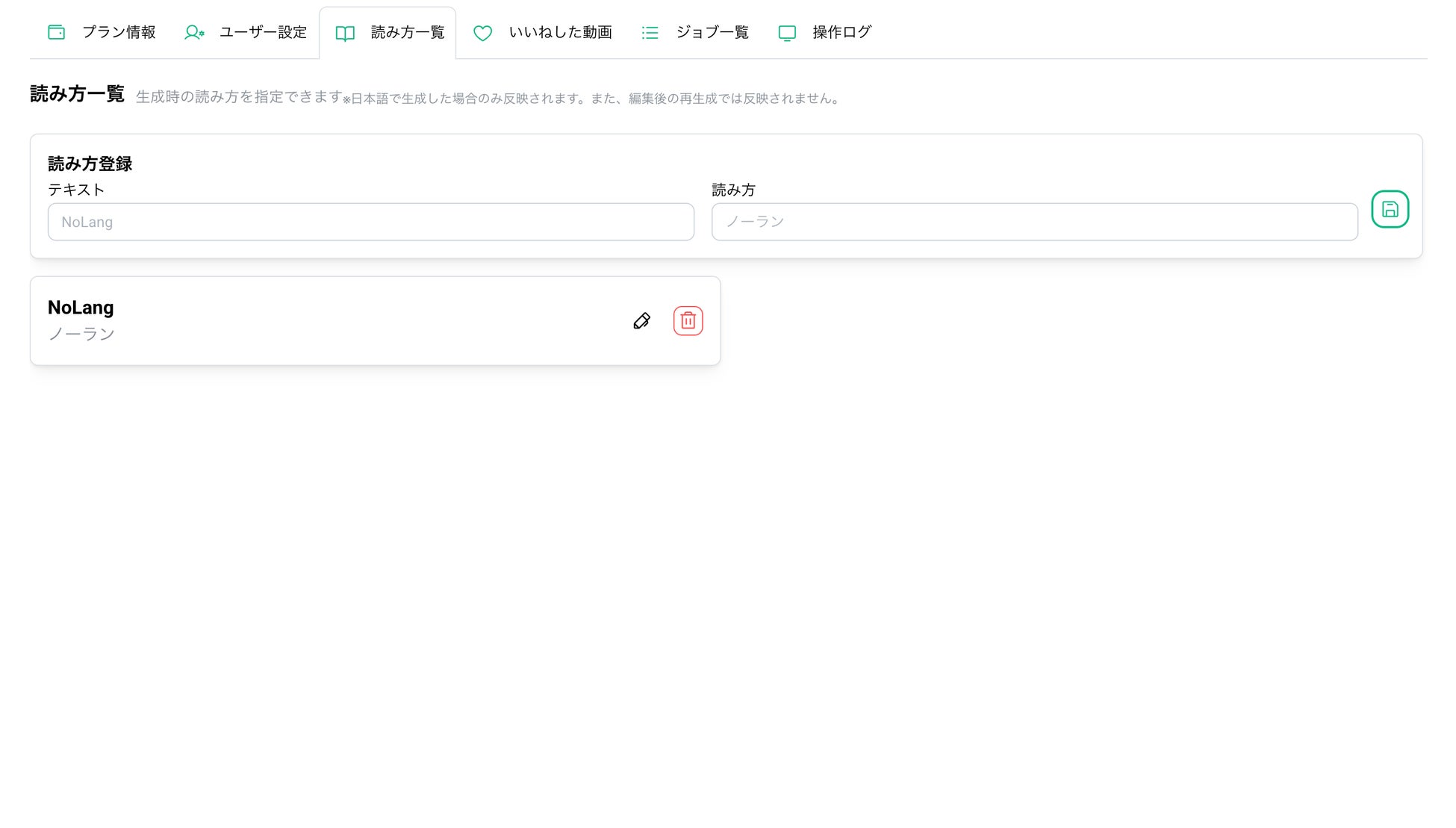
Task: Select the 読み方一覧 tab label
Action: point(408,32)
